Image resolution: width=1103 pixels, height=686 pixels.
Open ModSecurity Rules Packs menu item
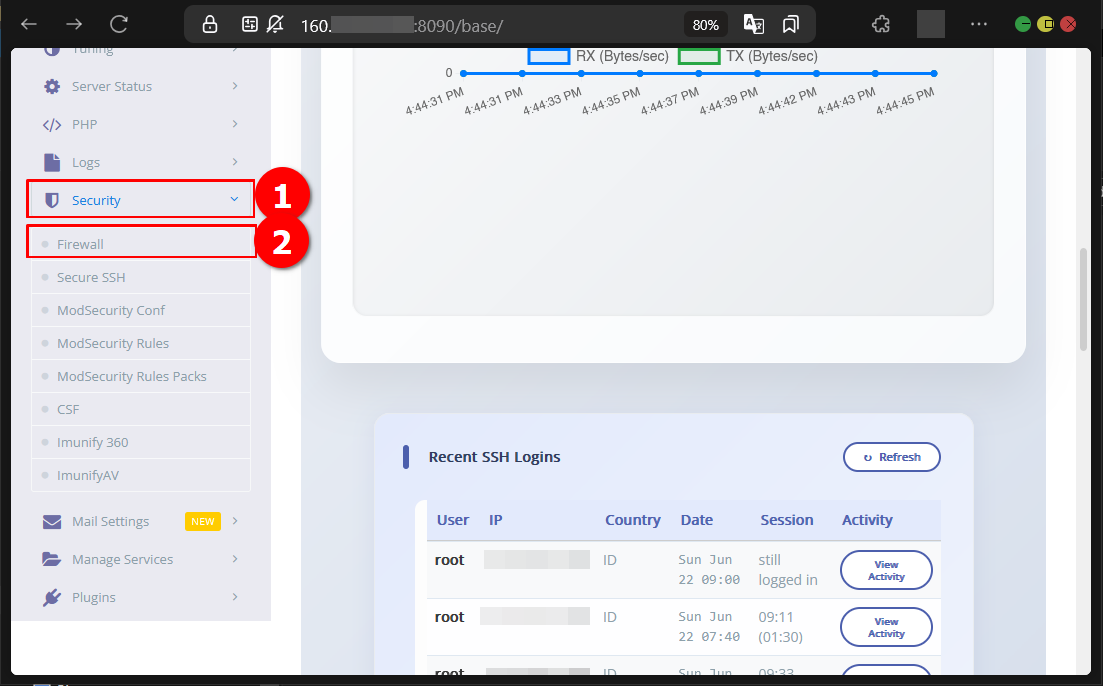pyautogui.click(x=132, y=377)
